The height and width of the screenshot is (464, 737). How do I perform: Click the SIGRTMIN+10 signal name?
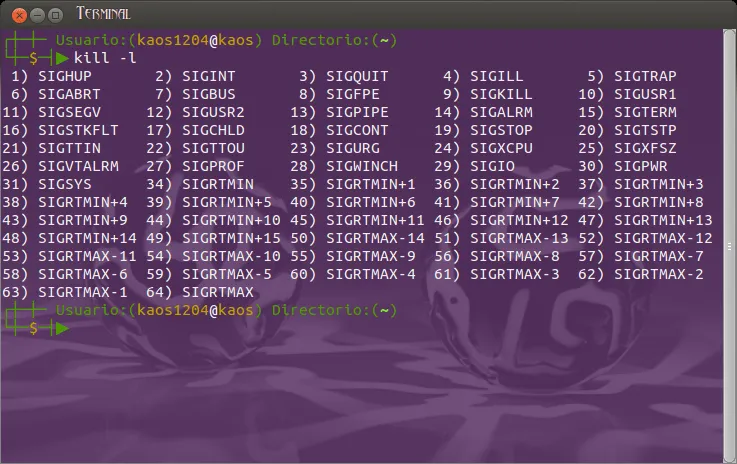pos(231,220)
